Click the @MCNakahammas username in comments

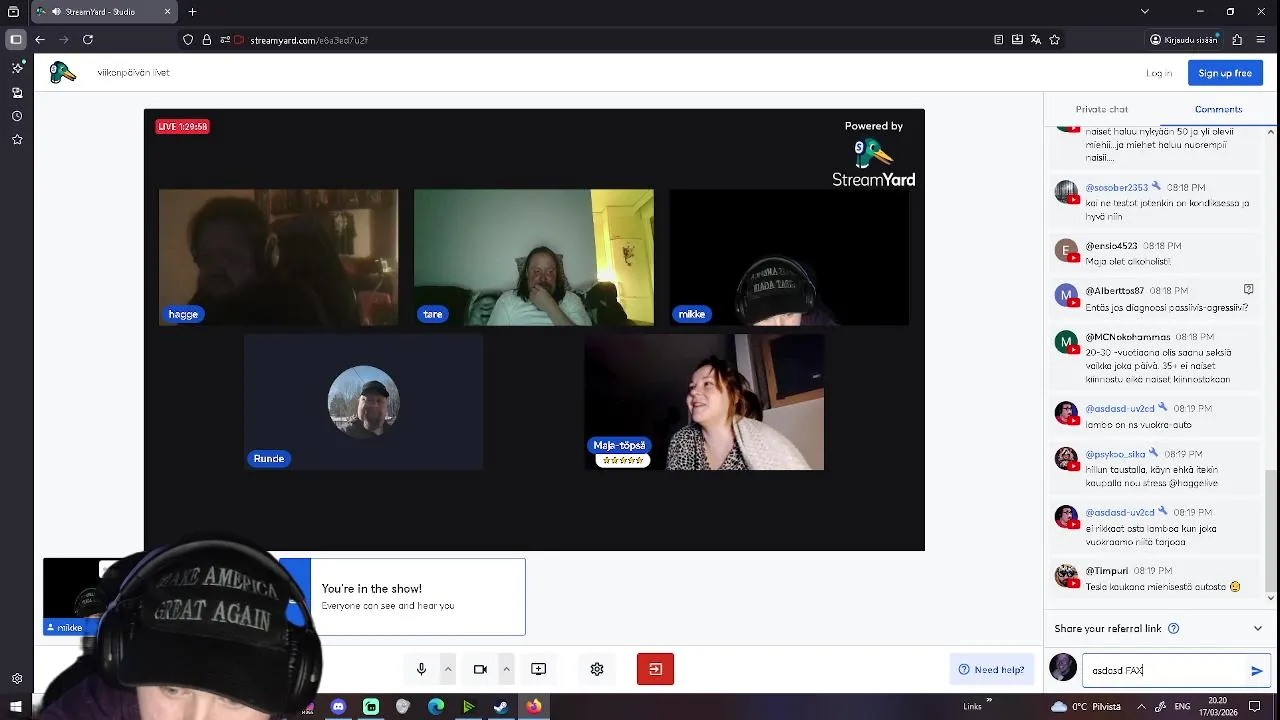[x=1128, y=337]
